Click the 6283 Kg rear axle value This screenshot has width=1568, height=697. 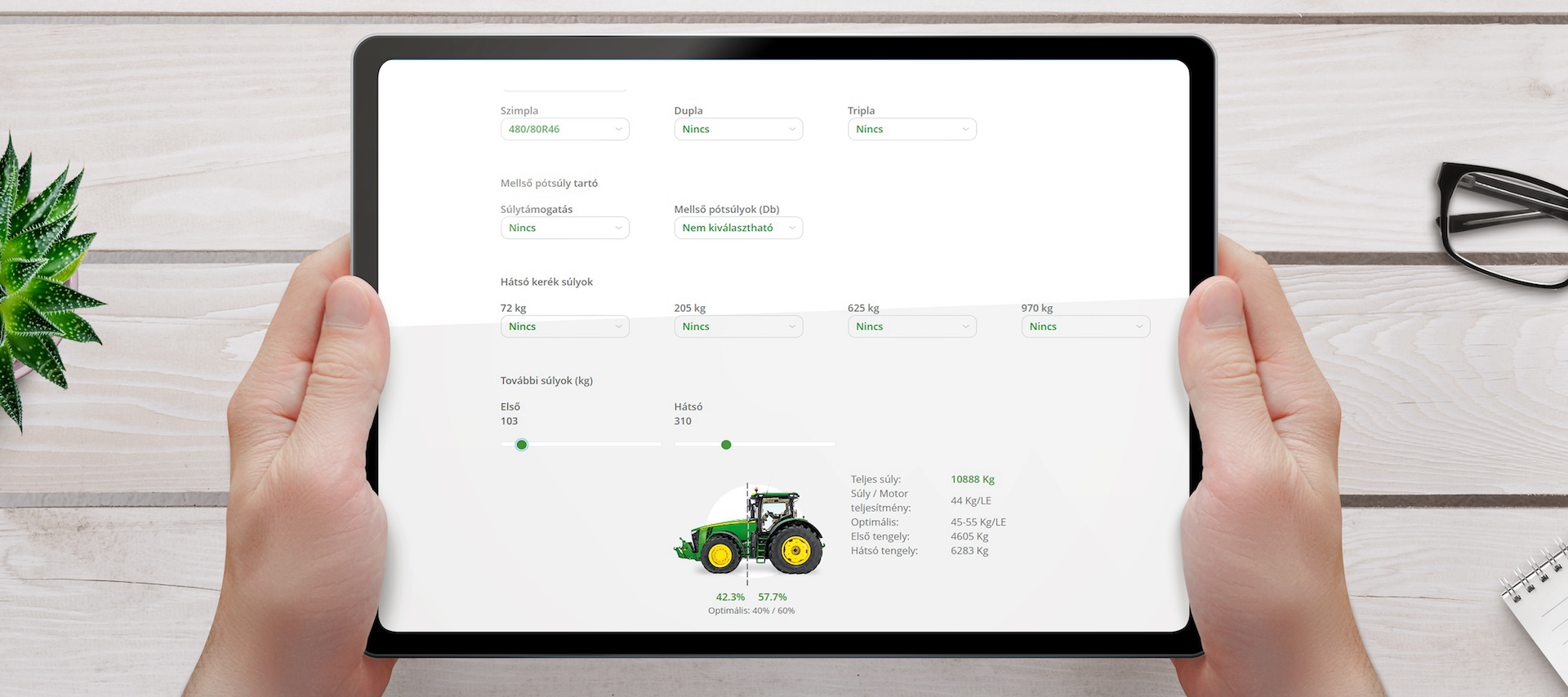tap(969, 551)
